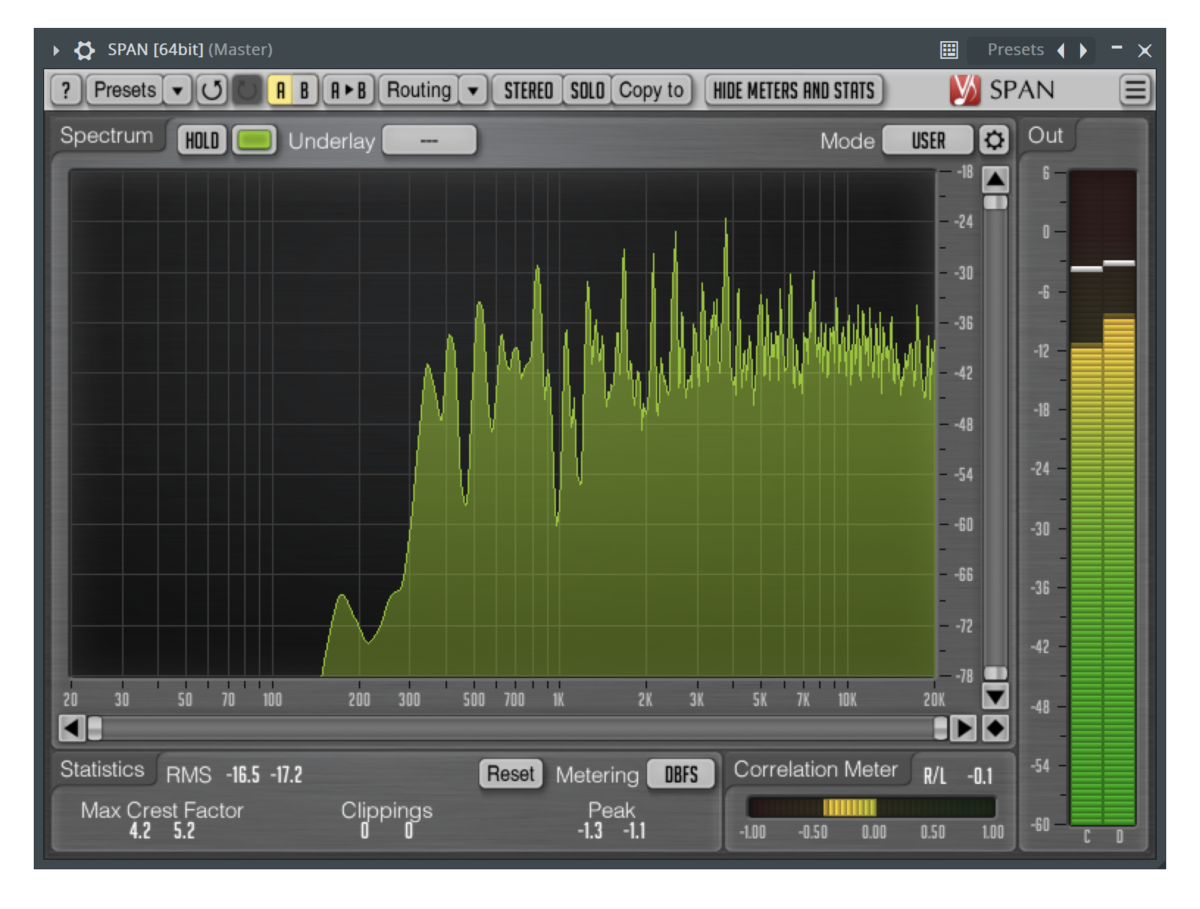This screenshot has width=1200, height=909.
Task: Select the Out meter tab
Action: [x=1046, y=135]
